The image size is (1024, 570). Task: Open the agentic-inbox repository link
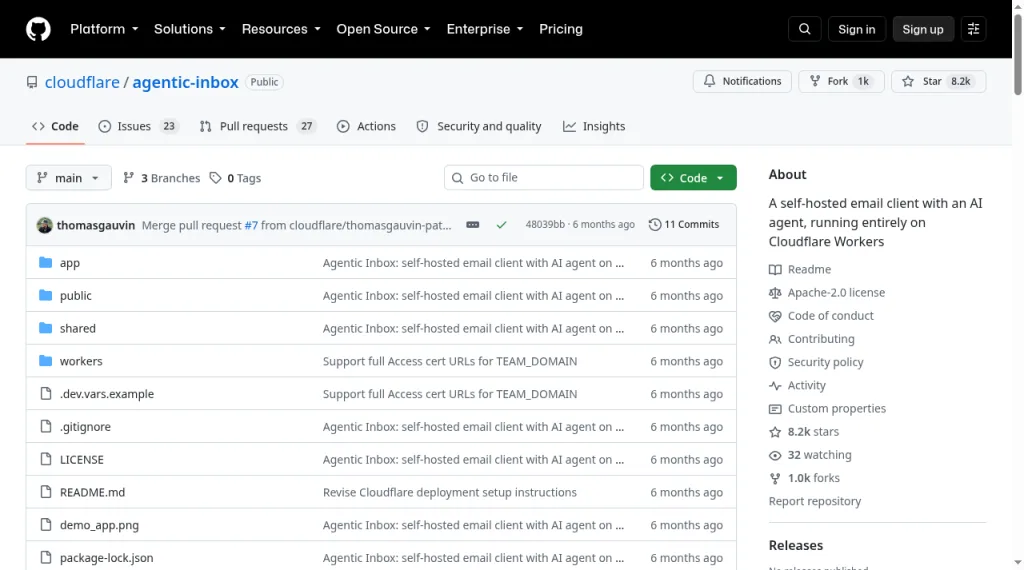pyautogui.click(x=185, y=82)
